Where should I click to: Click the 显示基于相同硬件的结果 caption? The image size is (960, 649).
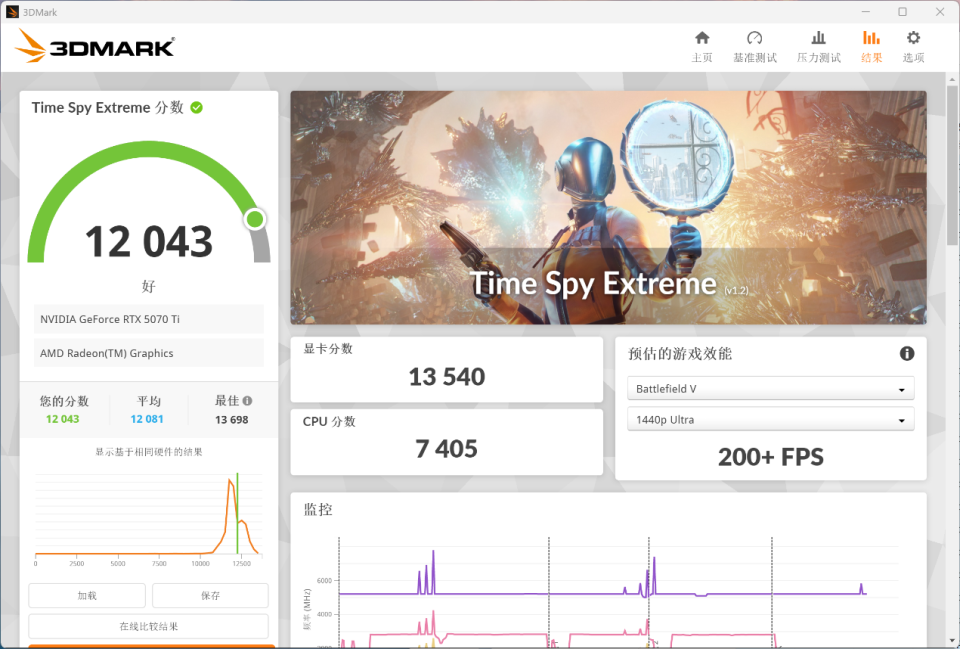149,452
